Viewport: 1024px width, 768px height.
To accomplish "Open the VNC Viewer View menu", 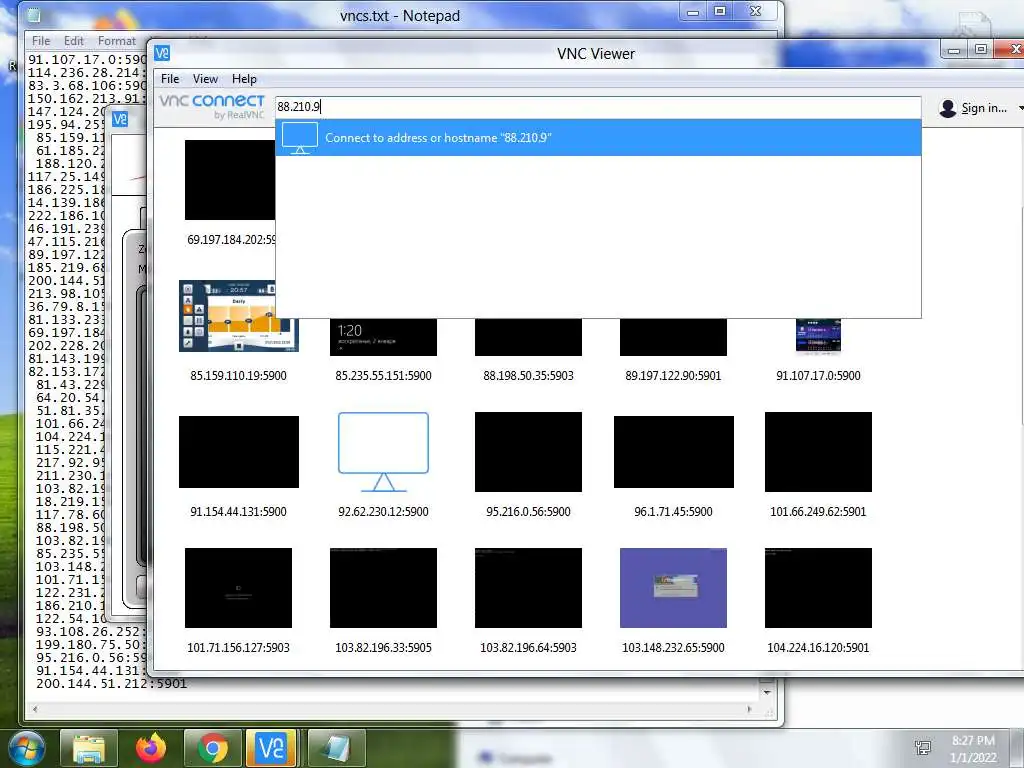I will click(205, 79).
